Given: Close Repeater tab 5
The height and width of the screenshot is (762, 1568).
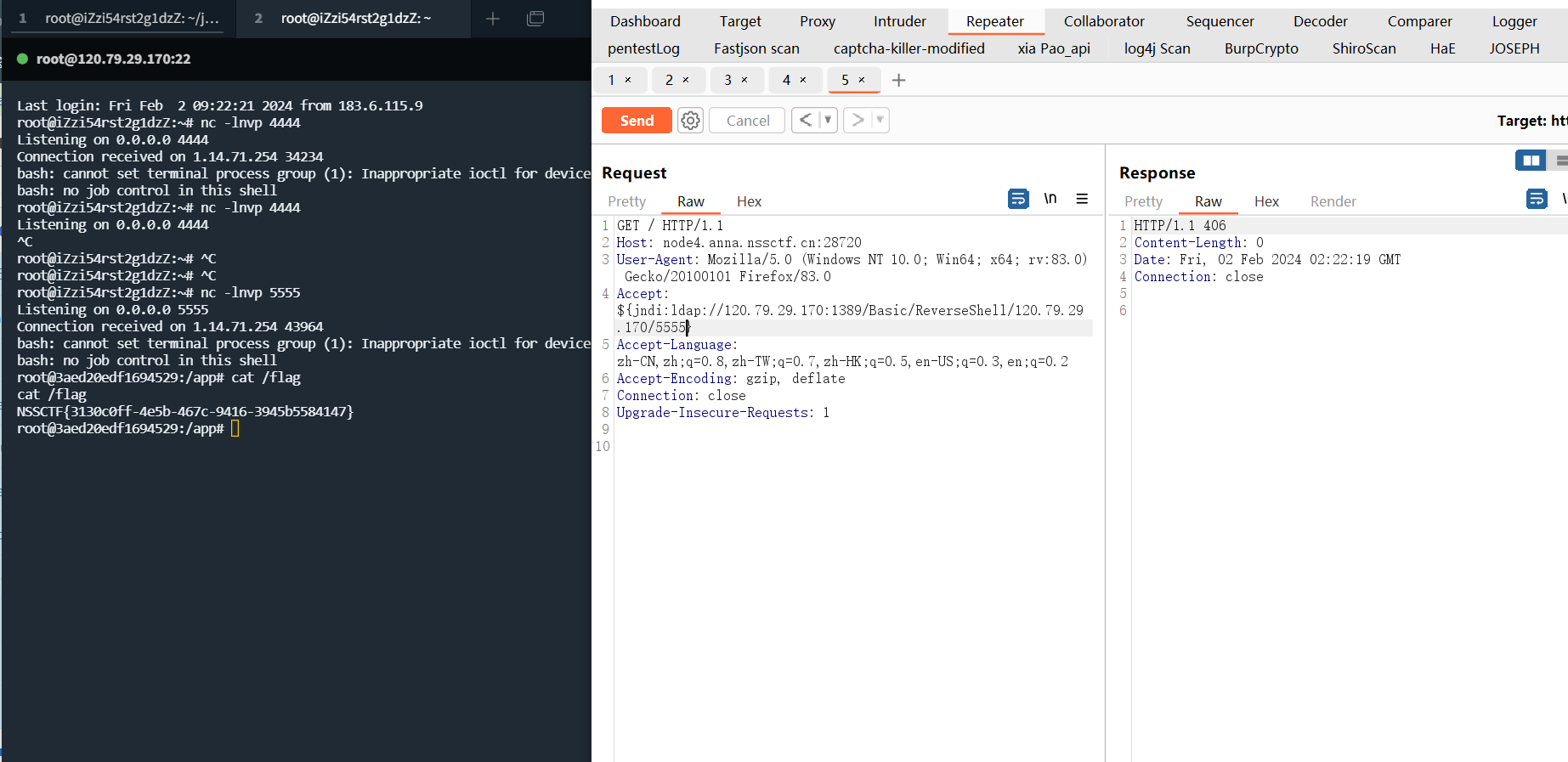Looking at the screenshot, I should [x=862, y=80].
